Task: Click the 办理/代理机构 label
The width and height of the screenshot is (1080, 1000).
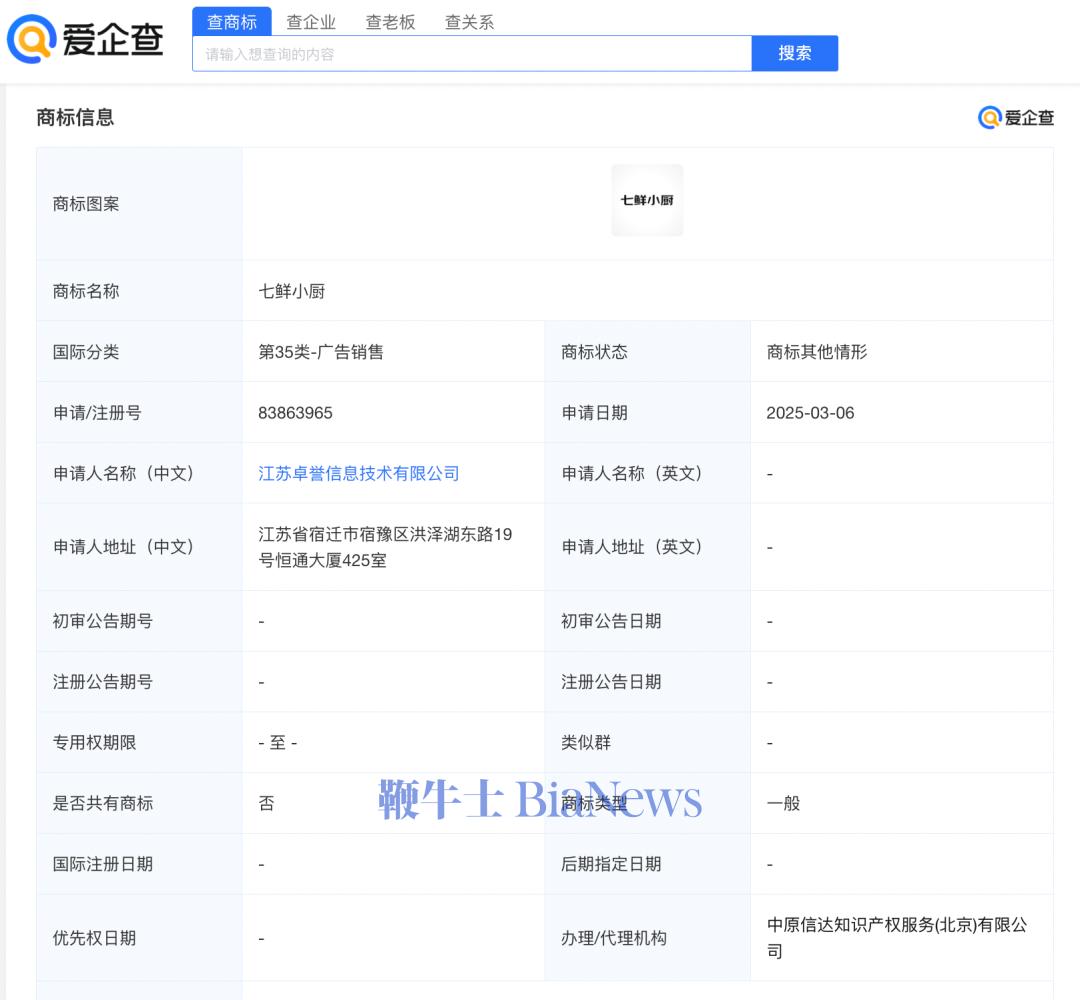Action: pos(614,938)
